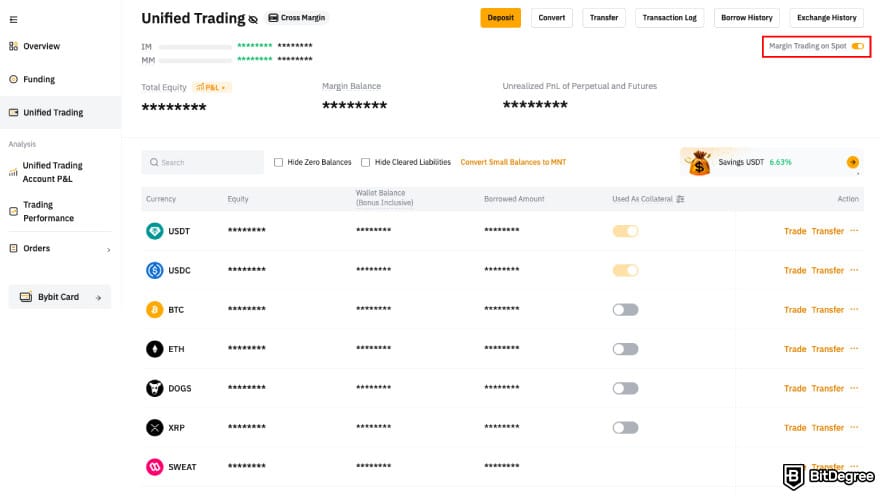The height and width of the screenshot is (496, 880).
Task: Click the currency Search field
Action: tap(203, 162)
